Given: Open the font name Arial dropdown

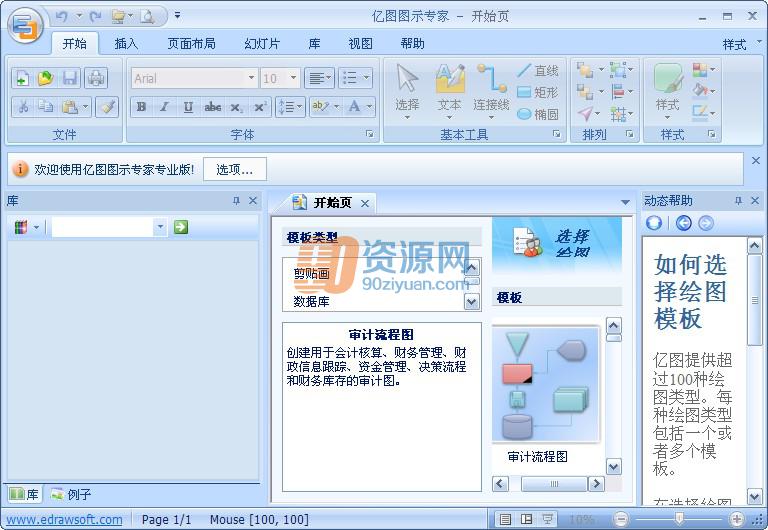Looking at the screenshot, I should 251,78.
